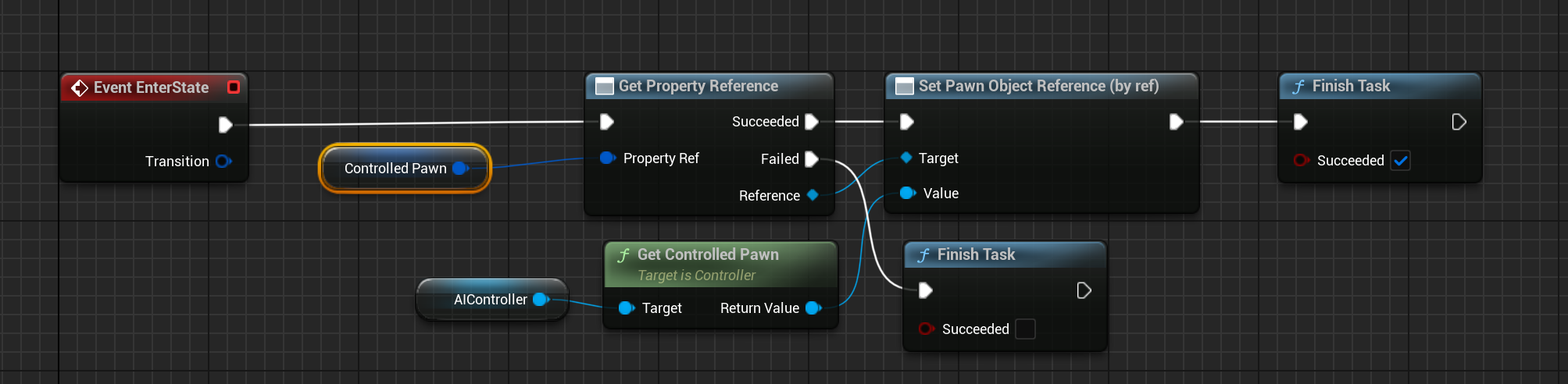The image size is (1568, 384).
Task: Click the Failed exec output pin
Action: 811,159
